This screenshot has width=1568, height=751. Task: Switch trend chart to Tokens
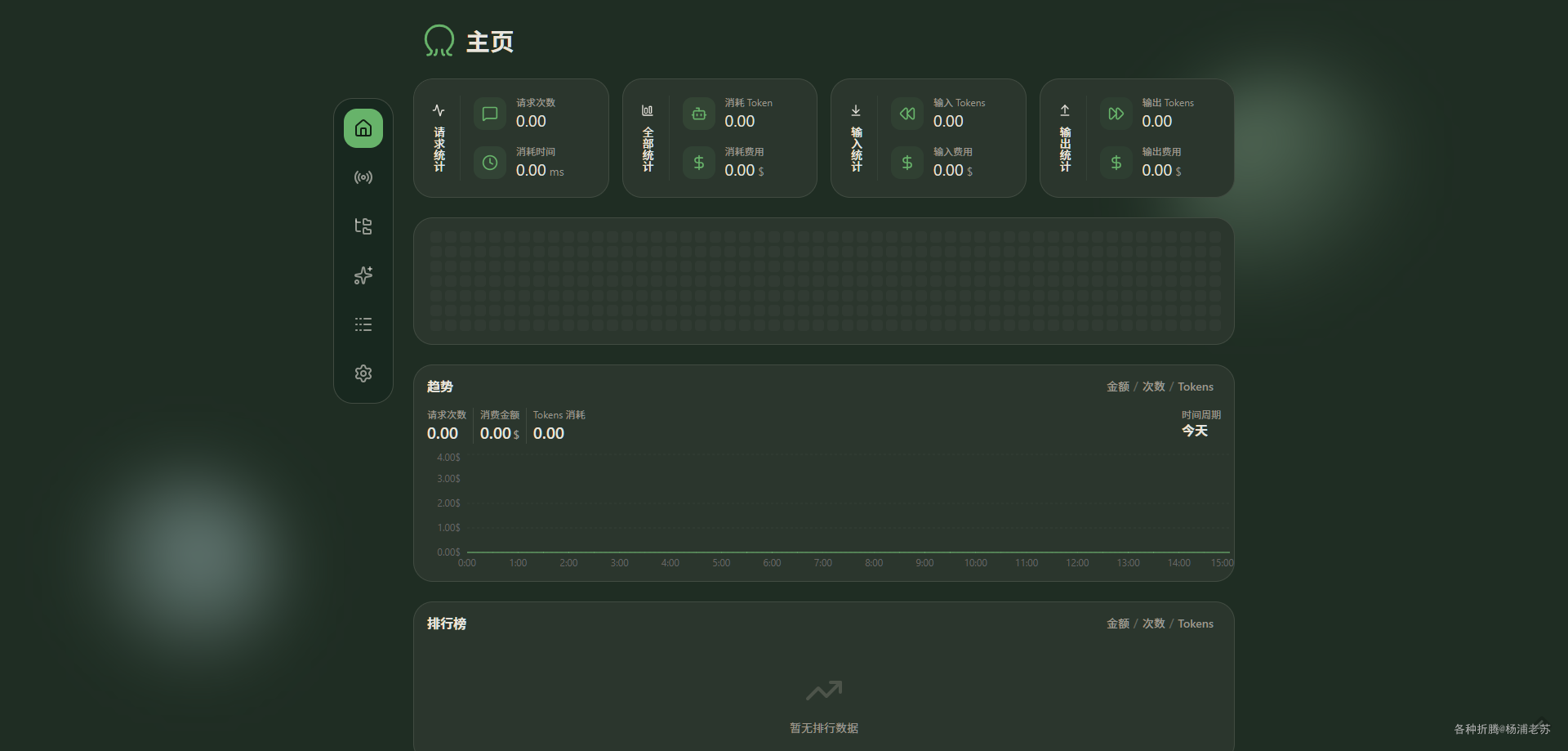click(x=1196, y=387)
